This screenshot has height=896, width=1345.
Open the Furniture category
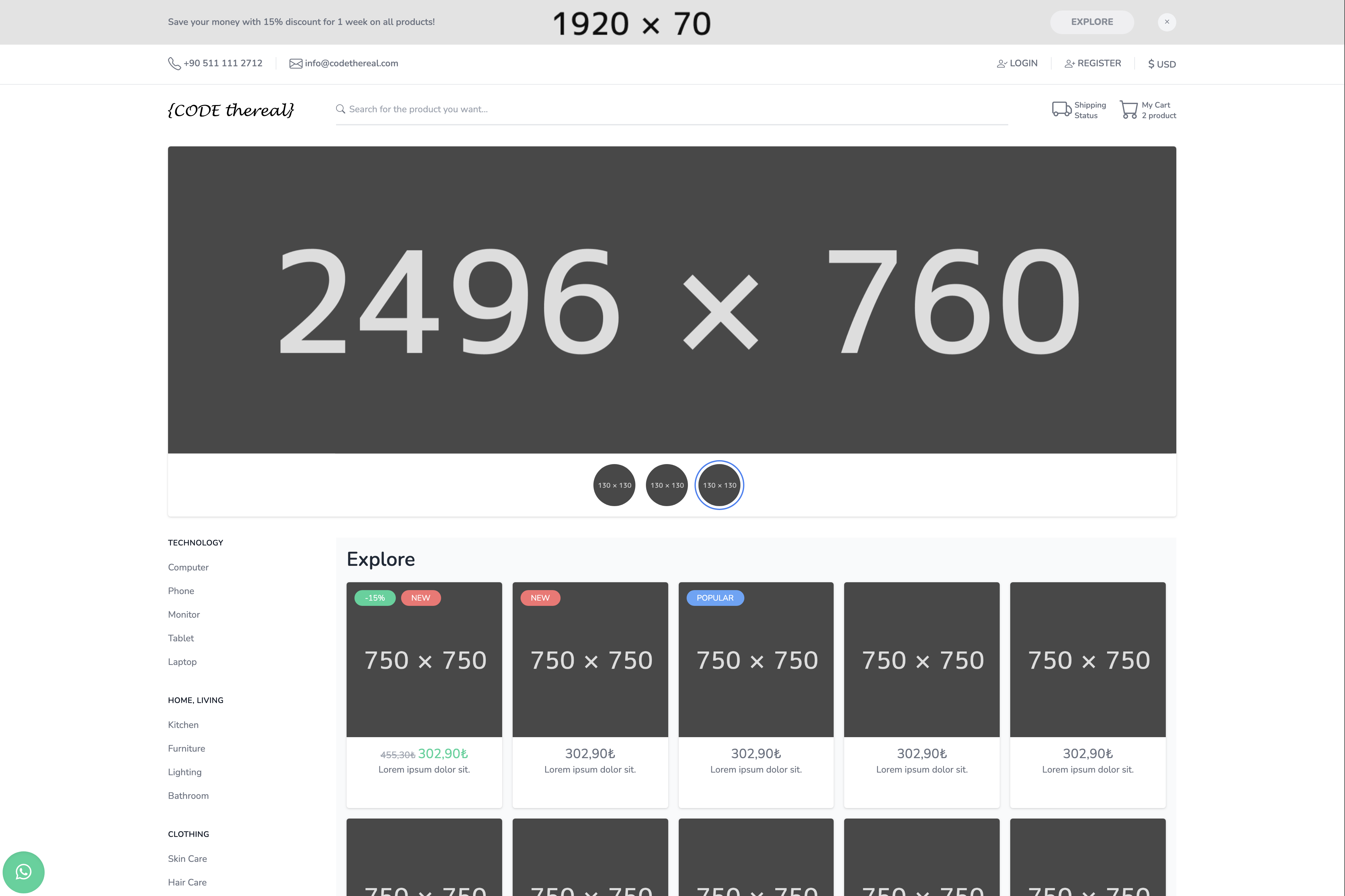(x=186, y=749)
